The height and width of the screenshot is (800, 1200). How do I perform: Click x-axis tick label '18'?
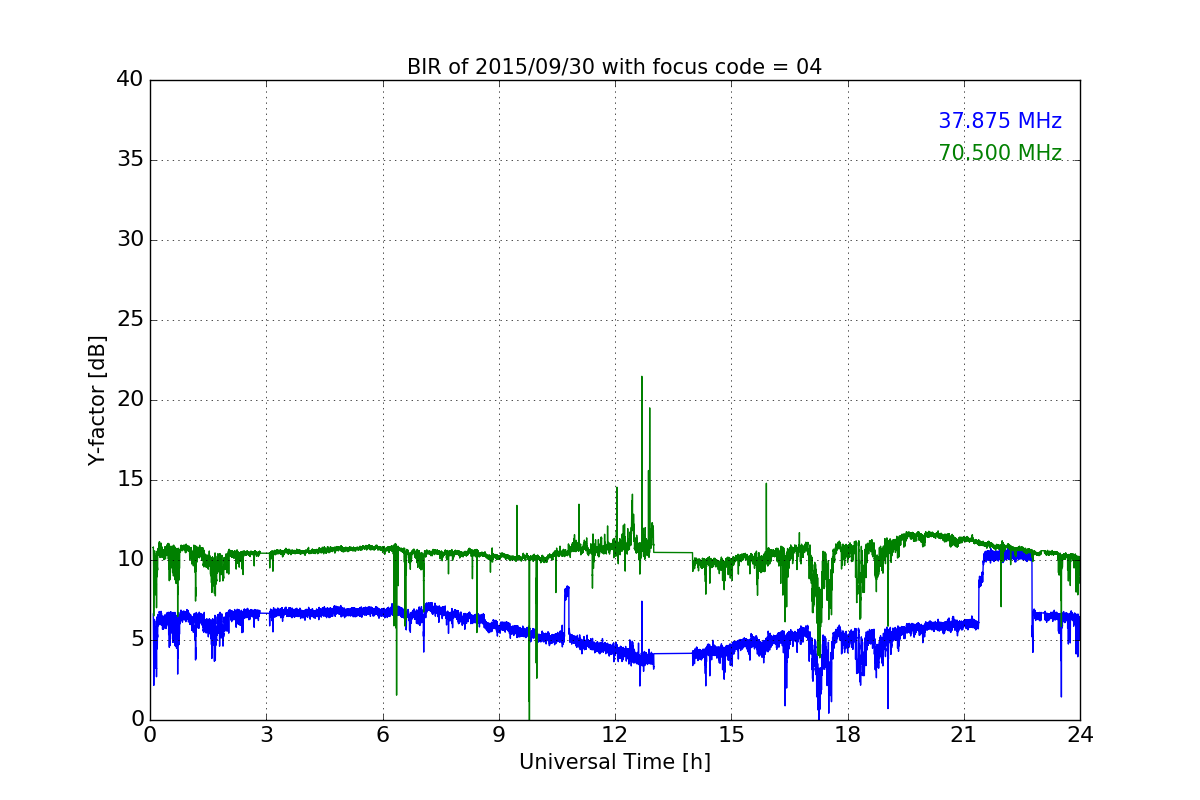(848, 734)
